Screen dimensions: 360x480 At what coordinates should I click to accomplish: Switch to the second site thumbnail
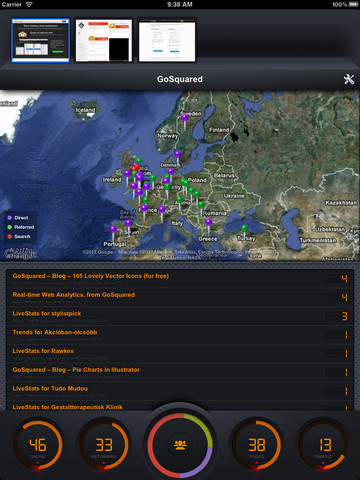104,40
